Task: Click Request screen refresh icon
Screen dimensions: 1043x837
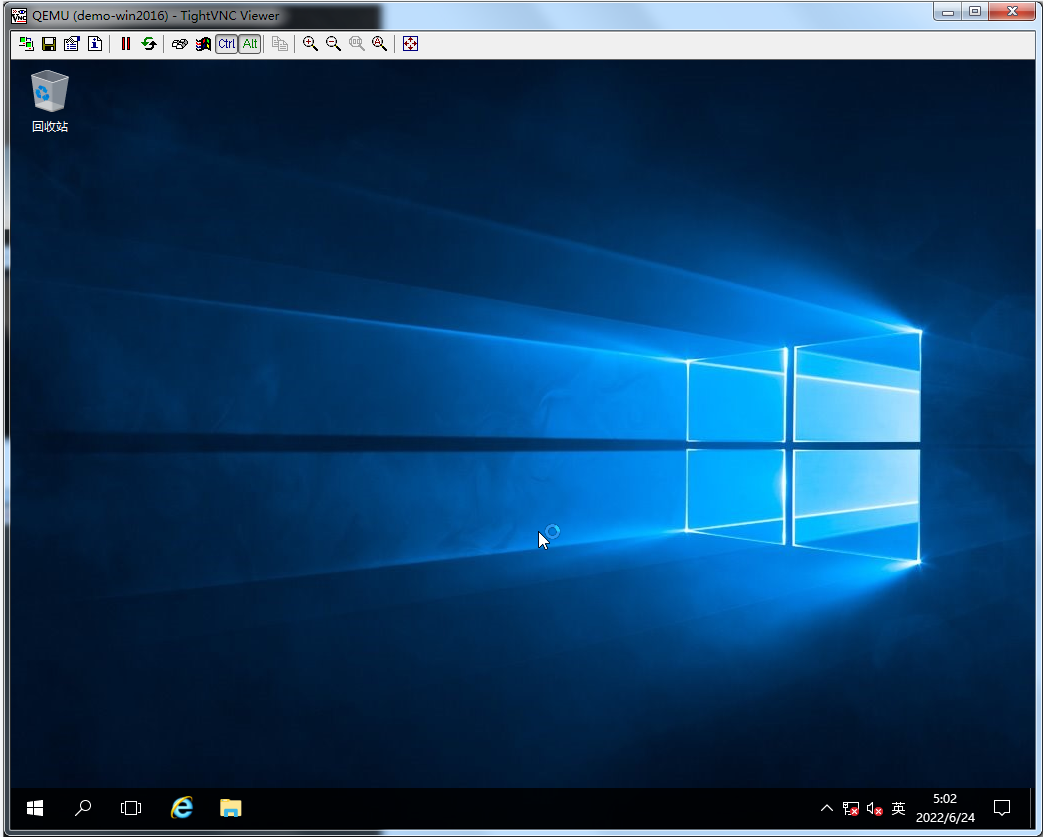Action: [x=149, y=44]
